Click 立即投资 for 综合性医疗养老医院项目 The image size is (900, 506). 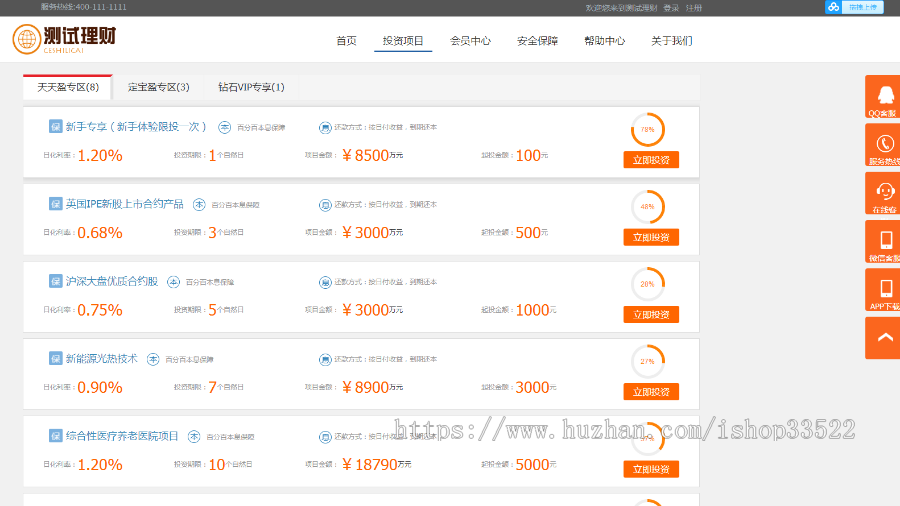pos(651,469)
